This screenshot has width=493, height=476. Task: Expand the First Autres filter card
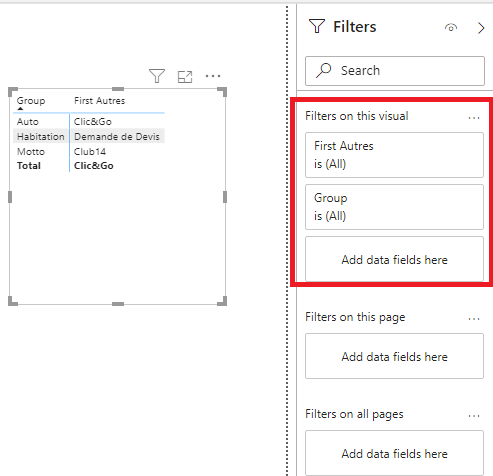[x=394, y=155]
